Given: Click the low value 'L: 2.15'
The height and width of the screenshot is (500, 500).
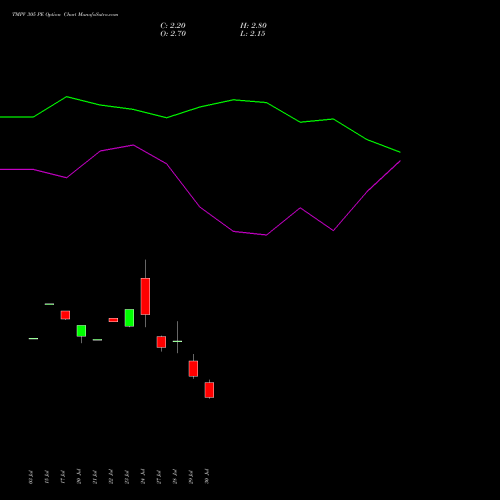Looking at the screenshot, I should click(253, 34).
